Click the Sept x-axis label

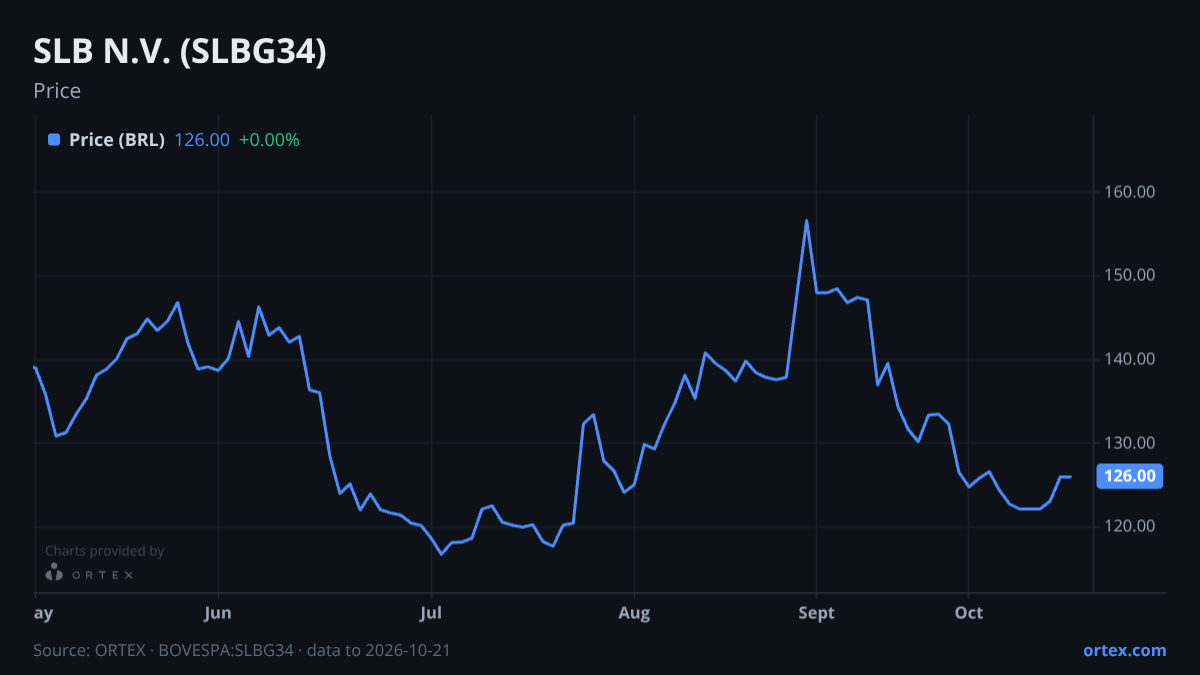817,612
